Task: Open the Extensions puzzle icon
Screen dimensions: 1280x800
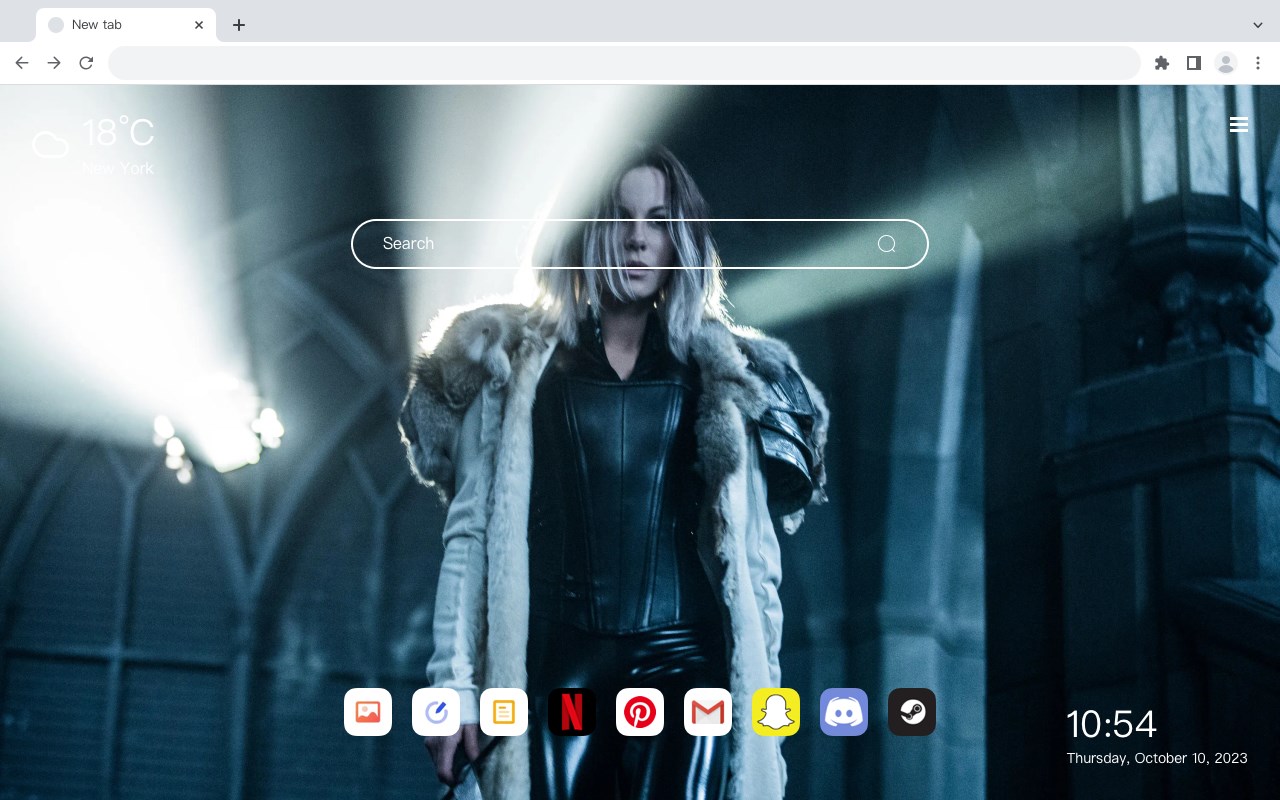Action: [x=1161, y=63]
